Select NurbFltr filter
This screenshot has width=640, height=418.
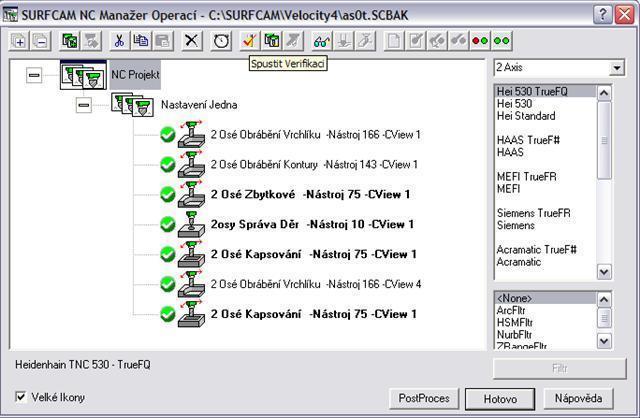pos(514,335)
